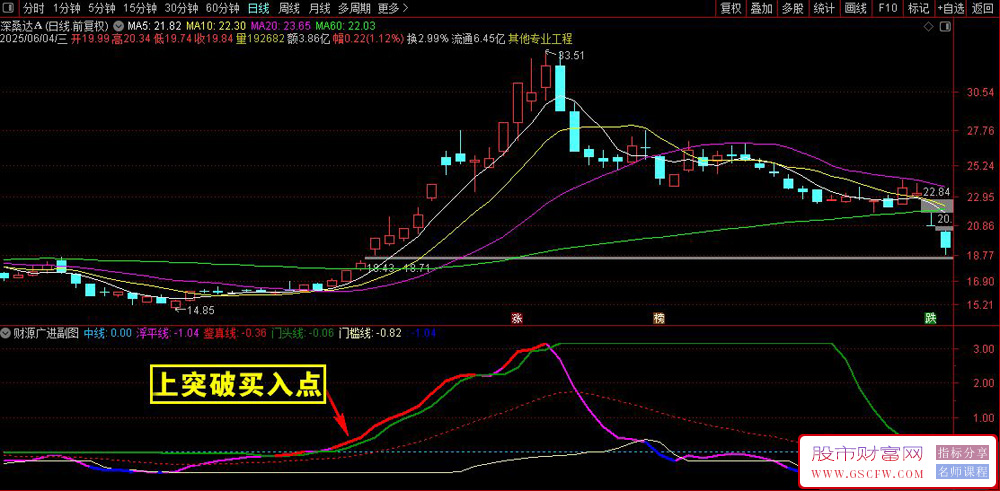Image resolution: width=1000 pixels, height=491 pixels.
Task: Switch to 分时 intraday view
Action: [33, 8]
